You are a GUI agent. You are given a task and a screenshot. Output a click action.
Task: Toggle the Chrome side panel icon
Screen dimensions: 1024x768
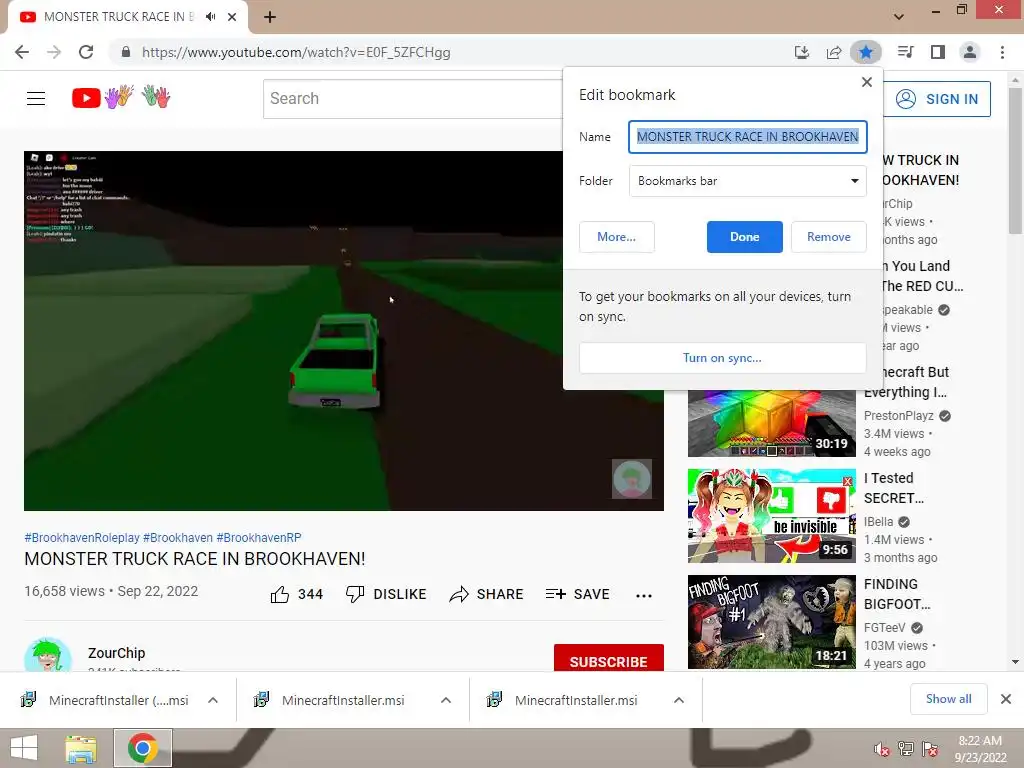click(x=938, y=52)
